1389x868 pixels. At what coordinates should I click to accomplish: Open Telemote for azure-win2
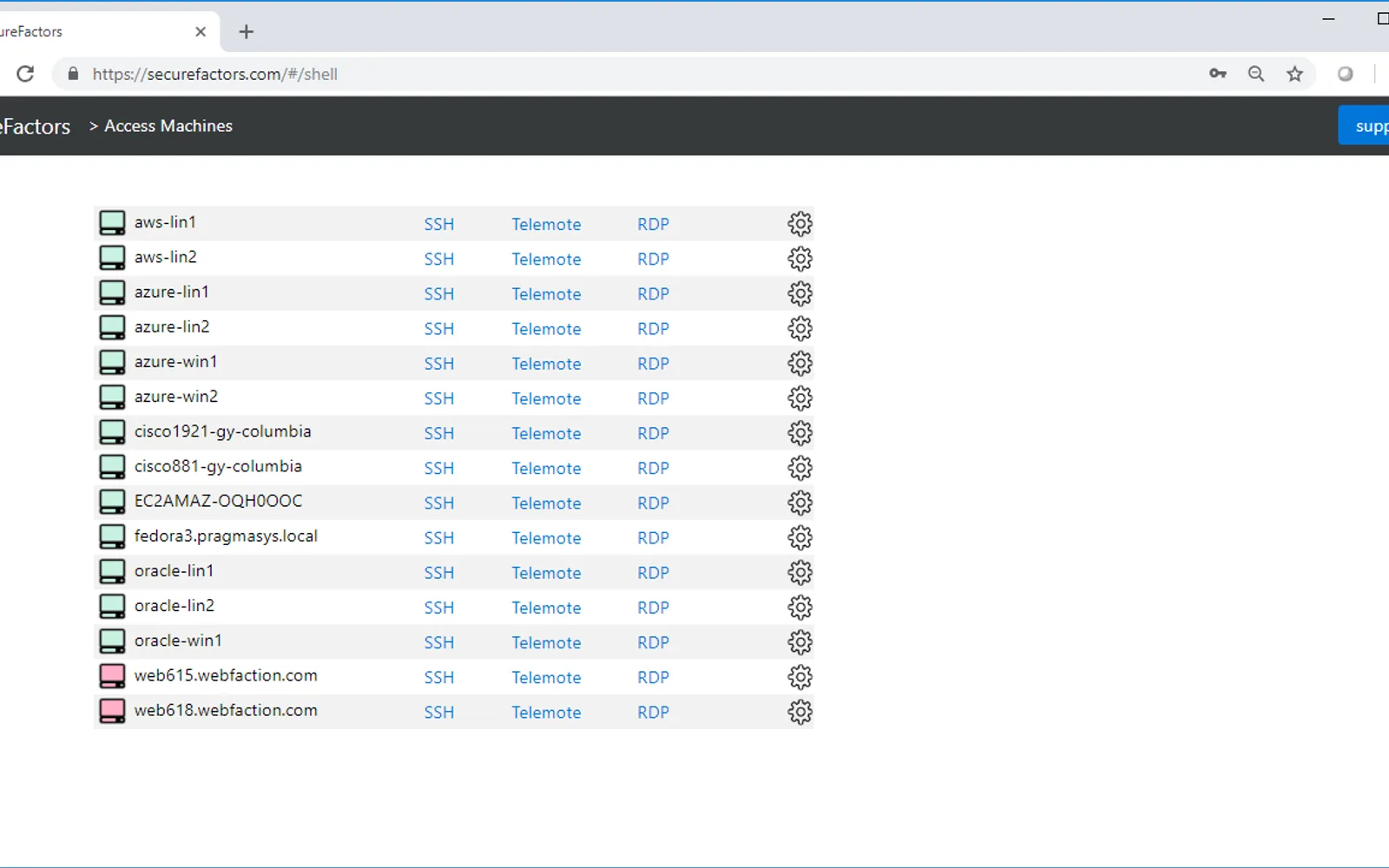coord(546,398)
